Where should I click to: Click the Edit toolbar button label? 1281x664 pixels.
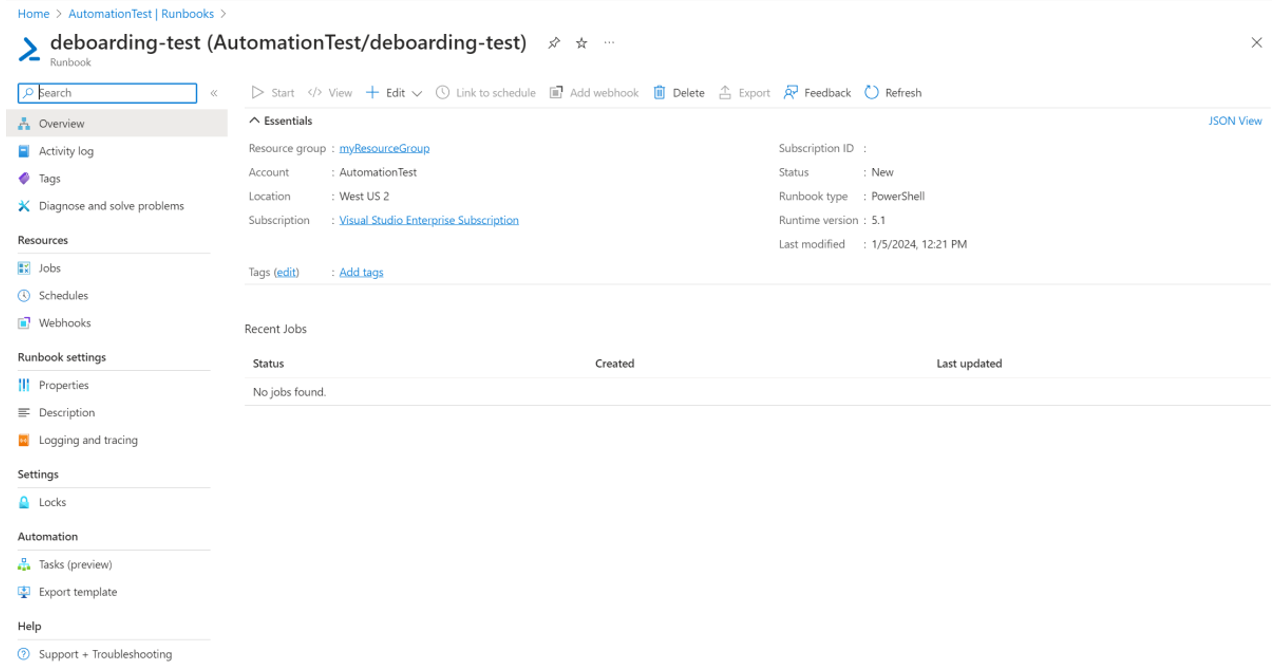click(396, 93)
